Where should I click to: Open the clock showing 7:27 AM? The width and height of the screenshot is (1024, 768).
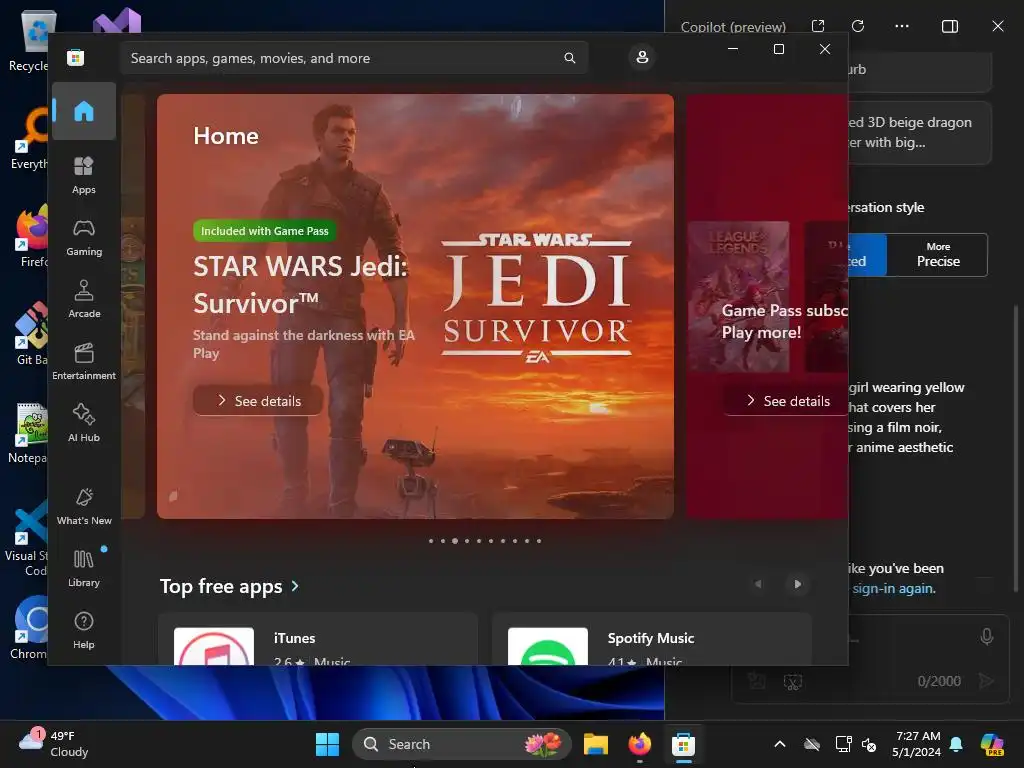coord(917,744)
